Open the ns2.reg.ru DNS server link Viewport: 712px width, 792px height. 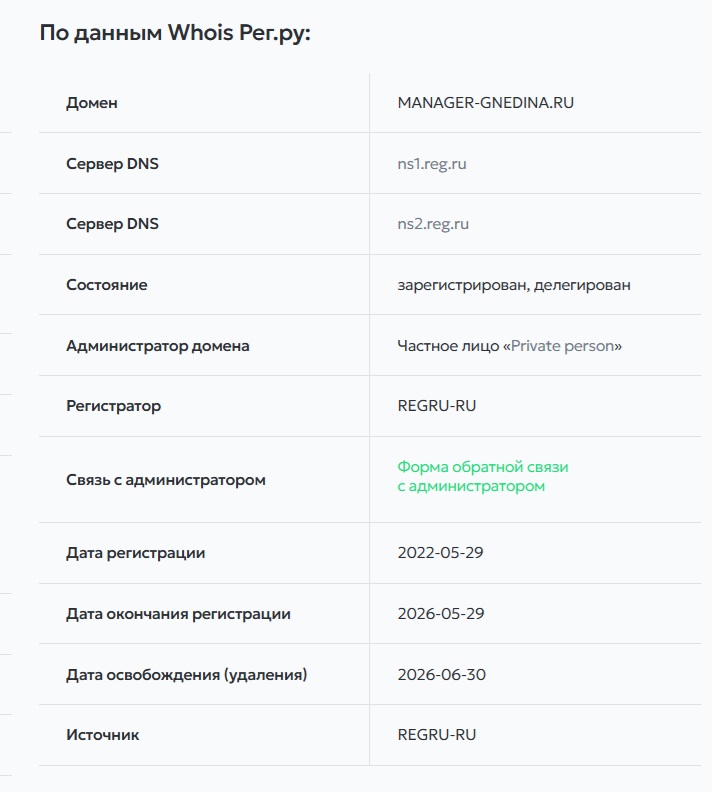pyautogui.click(x=433, y=224)
